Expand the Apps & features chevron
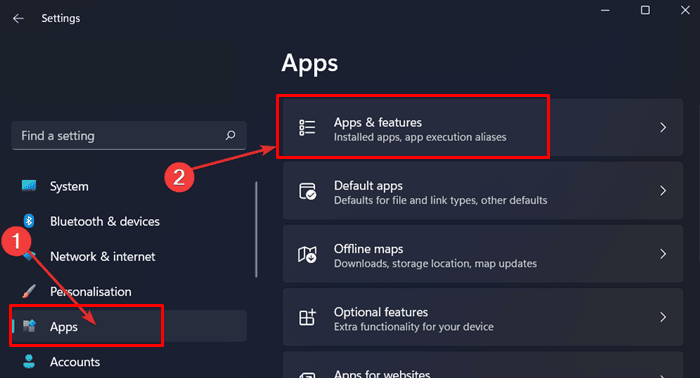This screenshot has height=378, width=700. point(663,128)
